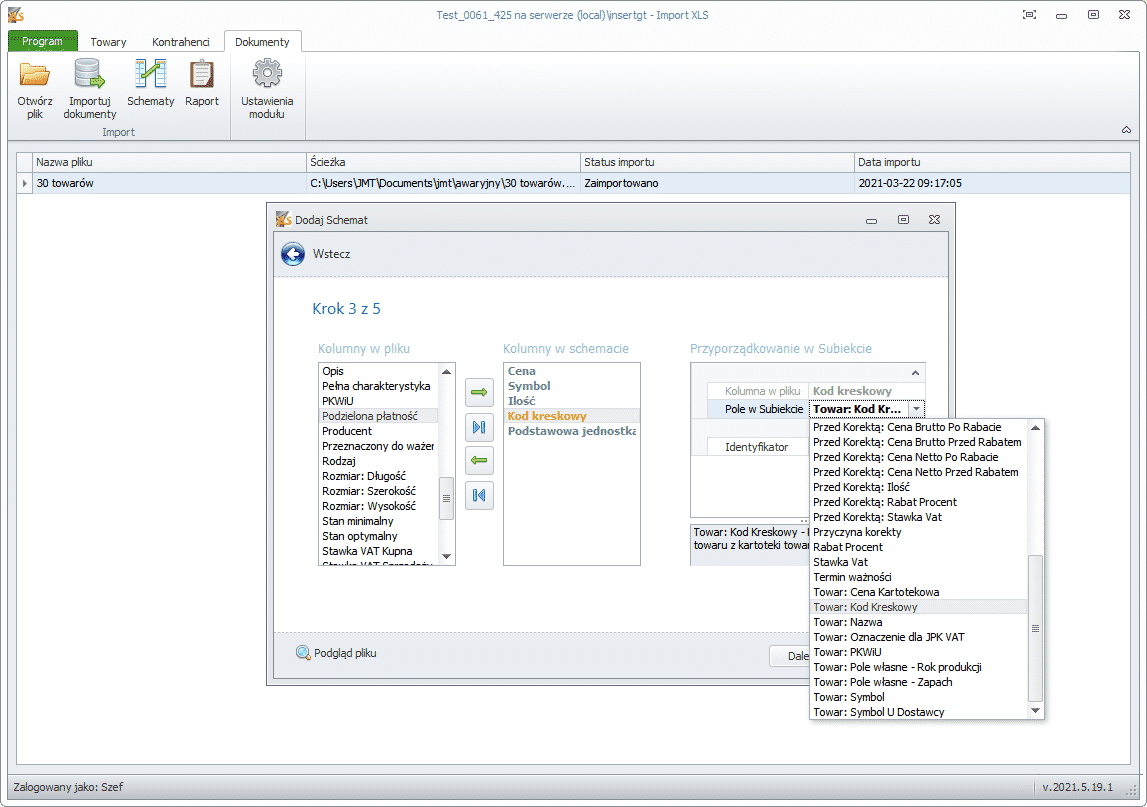Screen dimensions: 1147x807
Task: Select the Dokumenty tab
Action: pos(262,42)
